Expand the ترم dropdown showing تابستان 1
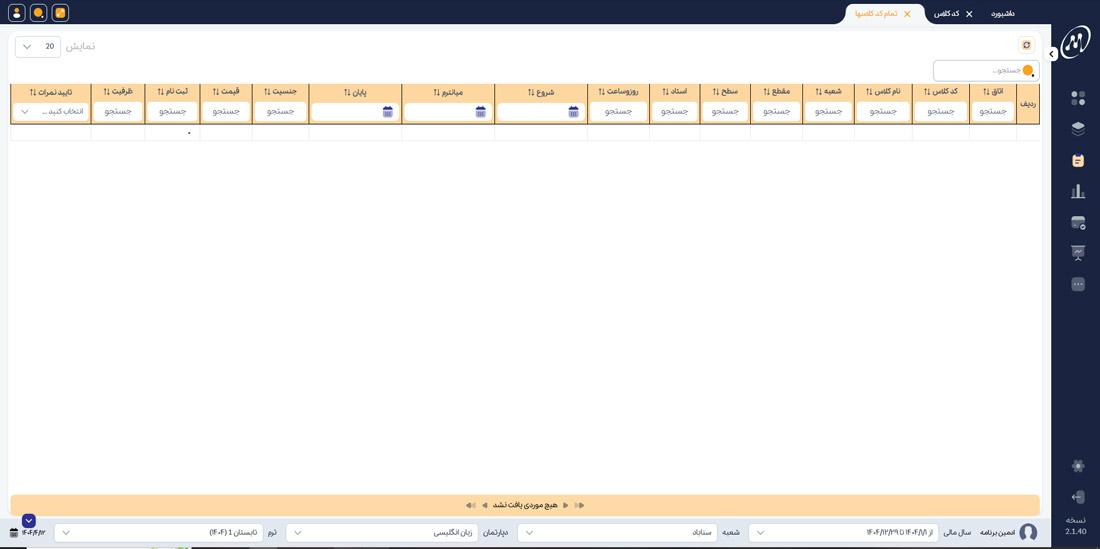Image resolution: width=1100 pixels, height=549 pixels. point(158,533)
